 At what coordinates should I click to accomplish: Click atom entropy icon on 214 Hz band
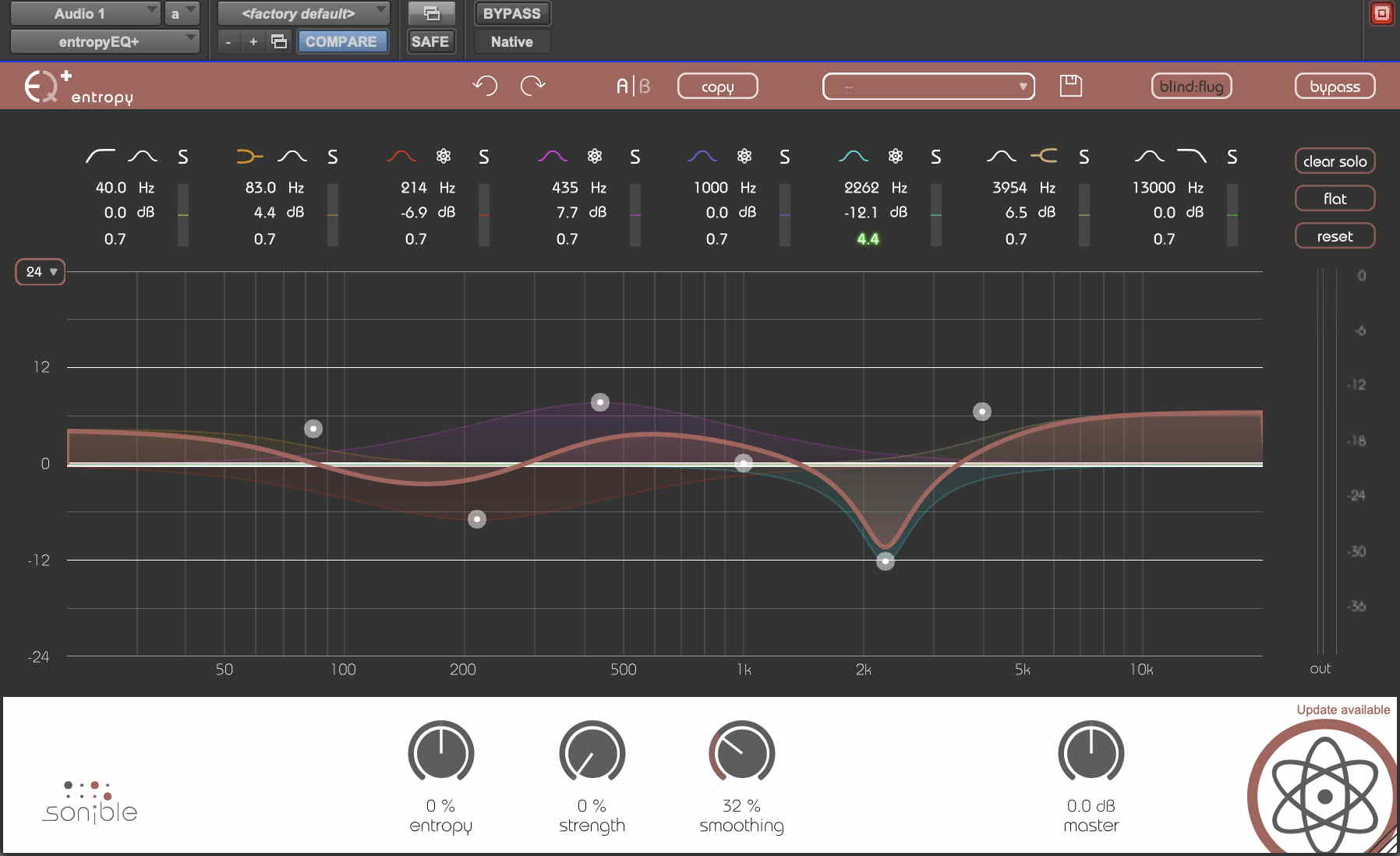pos(444,156)
